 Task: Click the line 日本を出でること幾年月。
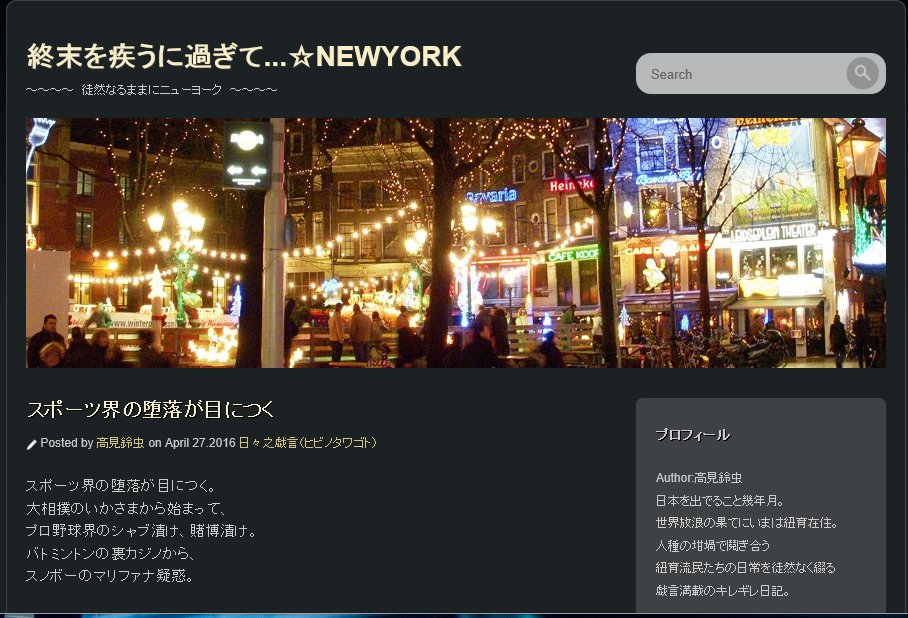719,500
